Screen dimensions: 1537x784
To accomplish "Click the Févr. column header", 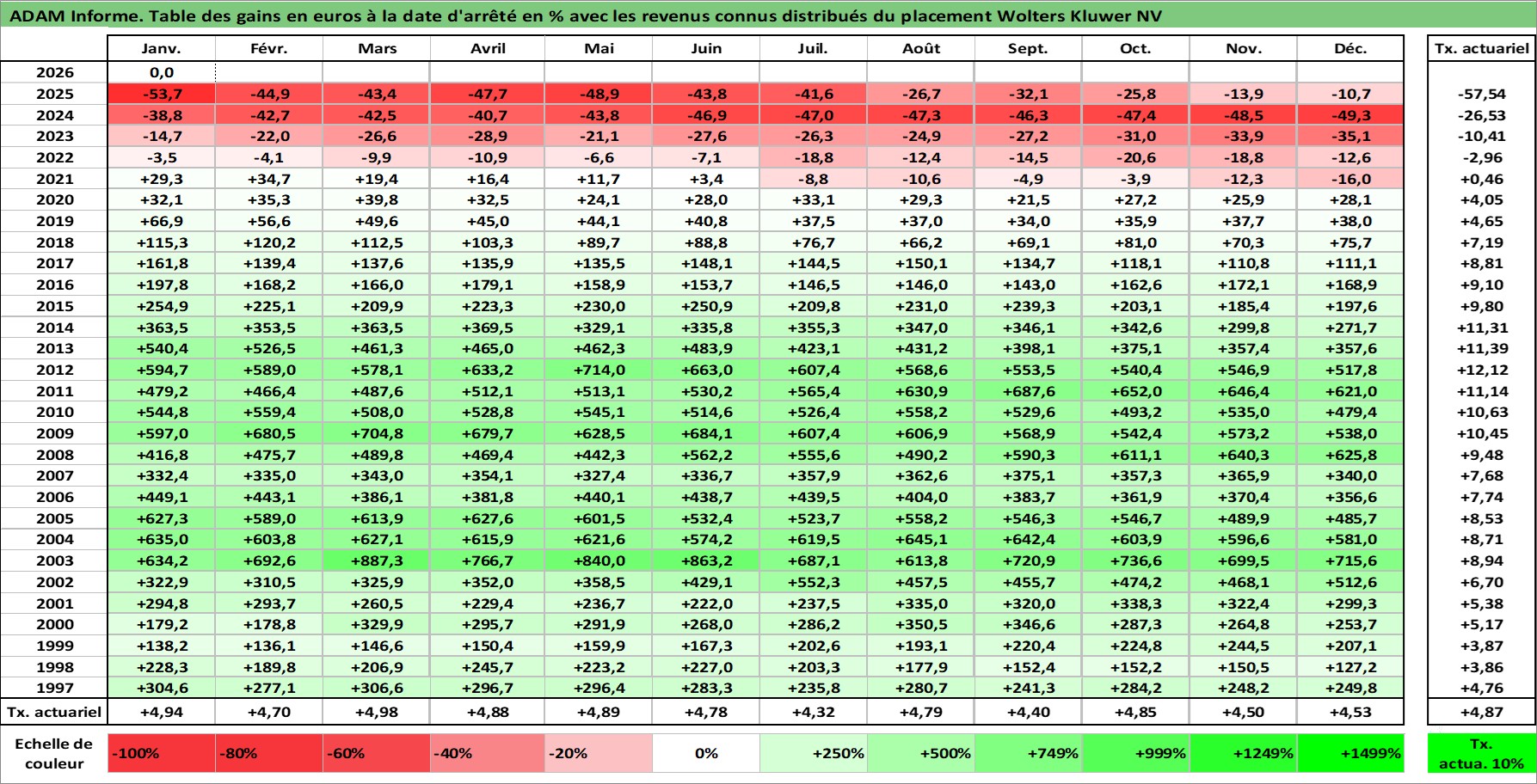I will [269, 49].
